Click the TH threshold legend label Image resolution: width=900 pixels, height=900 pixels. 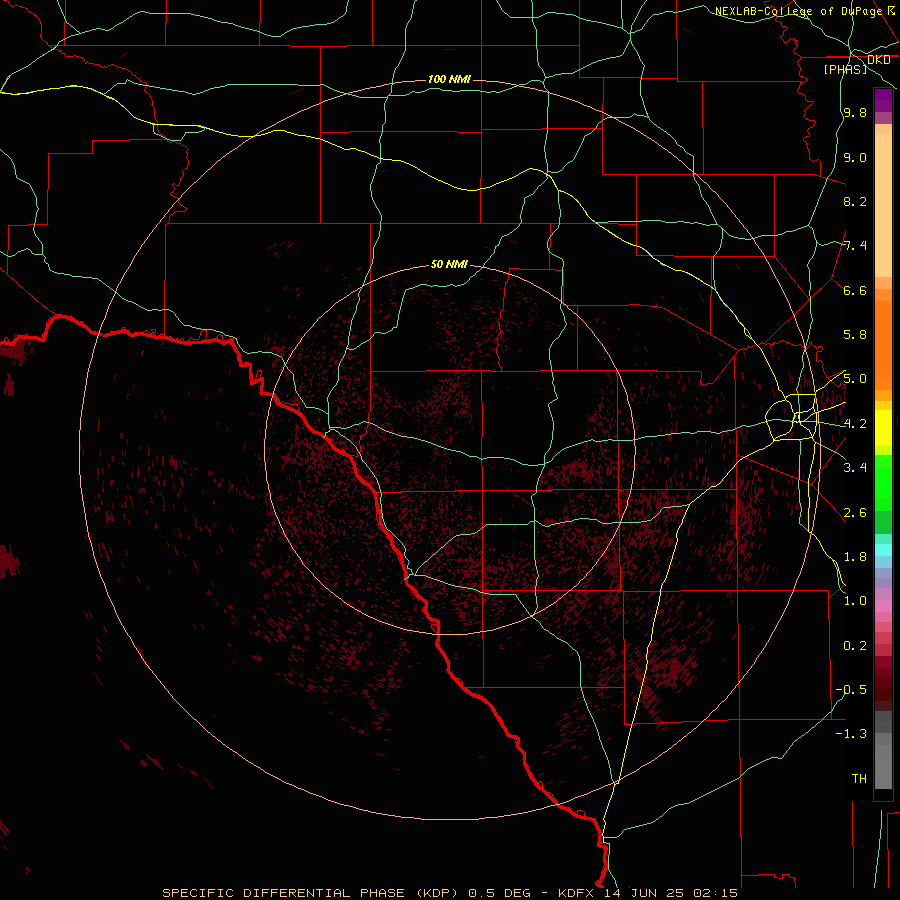pos(859,779)
